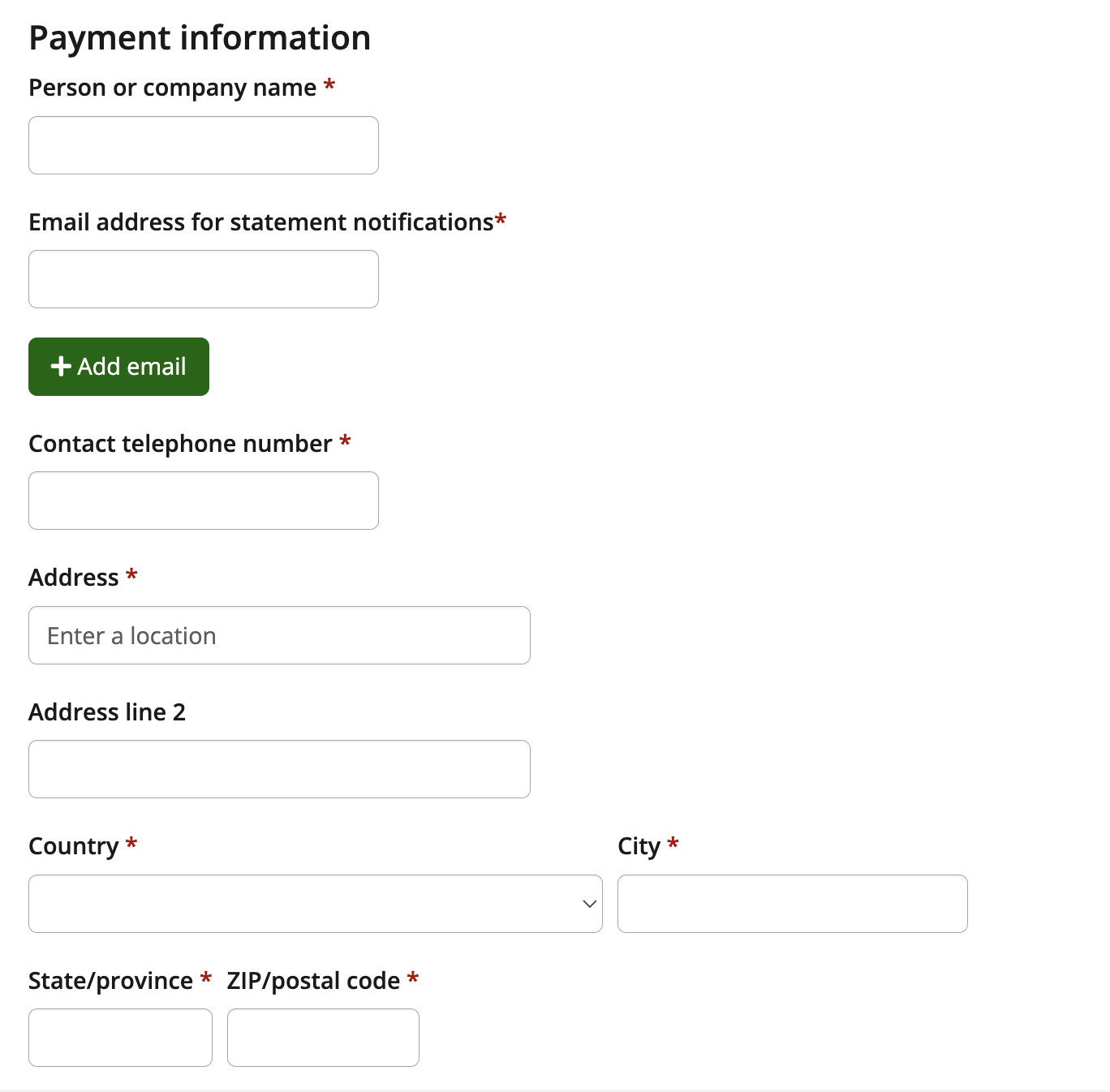Click the plus icon on Add email
Image resolution: width=1110 pixels, height=1092 pixels.
pos(61,367)
